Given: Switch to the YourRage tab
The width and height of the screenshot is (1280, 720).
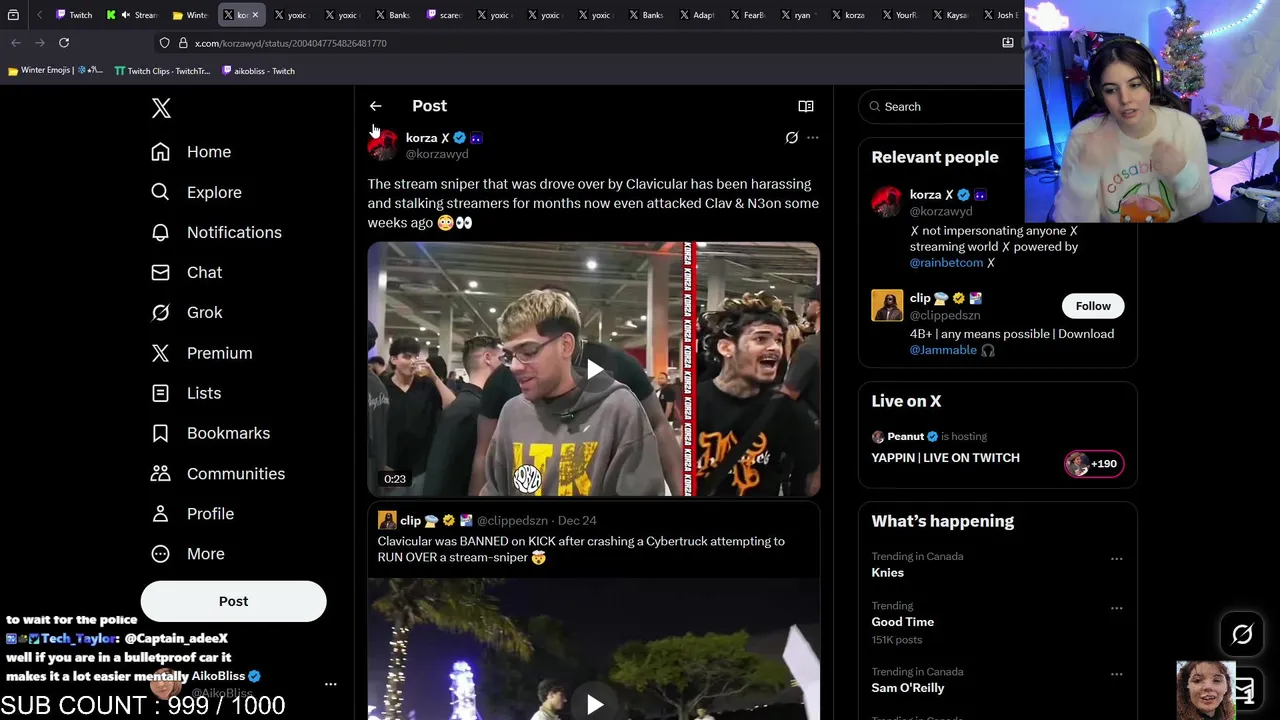Looking at the screenshot, I should (x=899, y=15).
